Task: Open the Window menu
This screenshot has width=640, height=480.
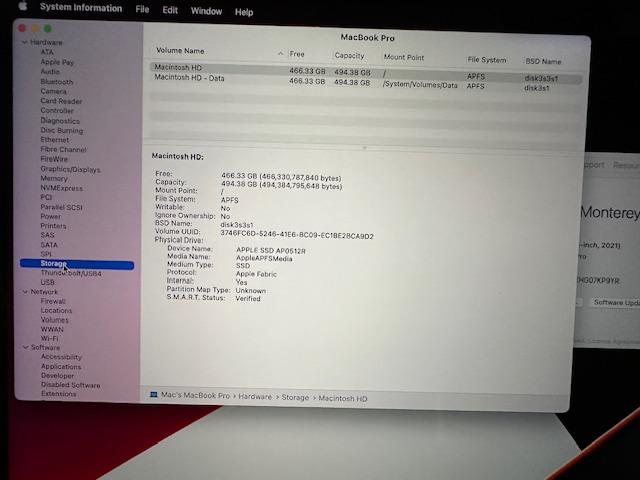Action: click(x=206, y=11)
